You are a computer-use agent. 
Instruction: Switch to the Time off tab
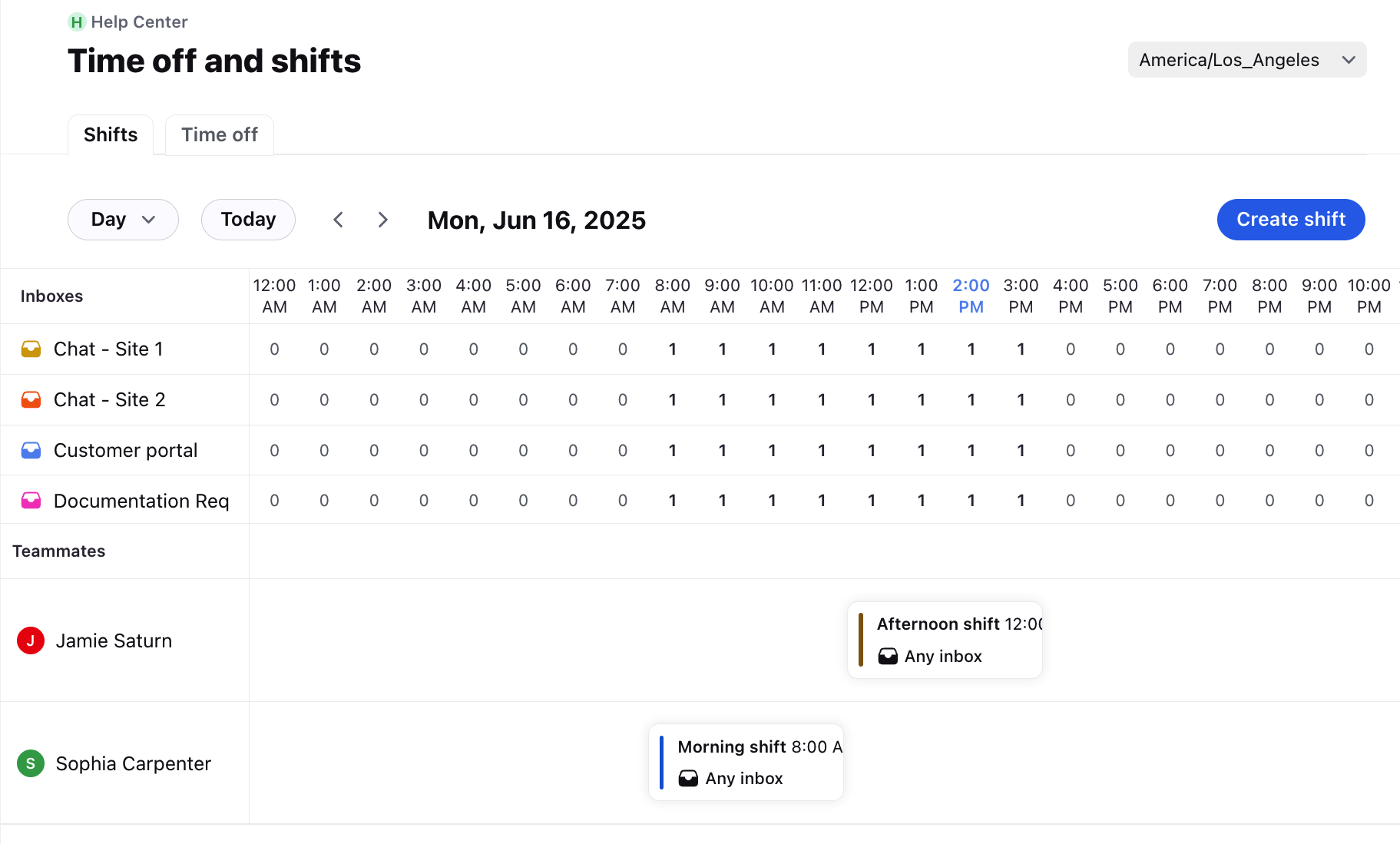[x=220, y=135]
